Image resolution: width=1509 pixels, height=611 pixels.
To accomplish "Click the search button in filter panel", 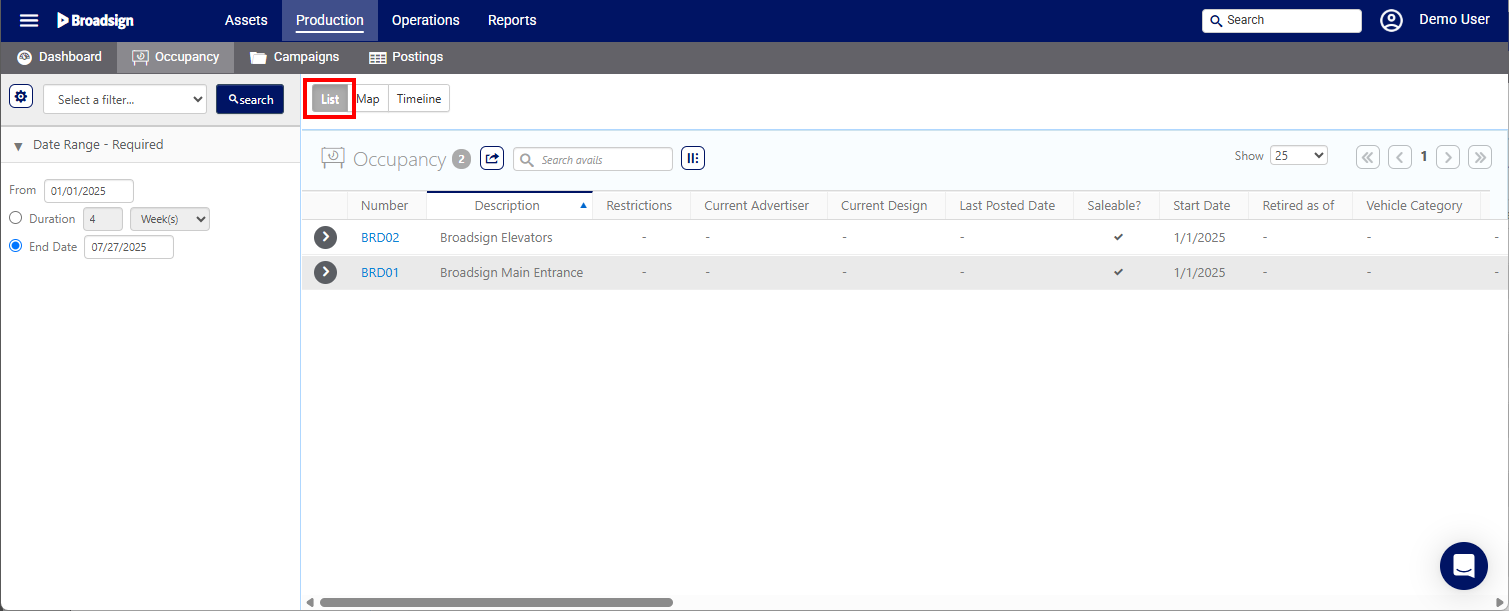I will (x=250, y=99).
